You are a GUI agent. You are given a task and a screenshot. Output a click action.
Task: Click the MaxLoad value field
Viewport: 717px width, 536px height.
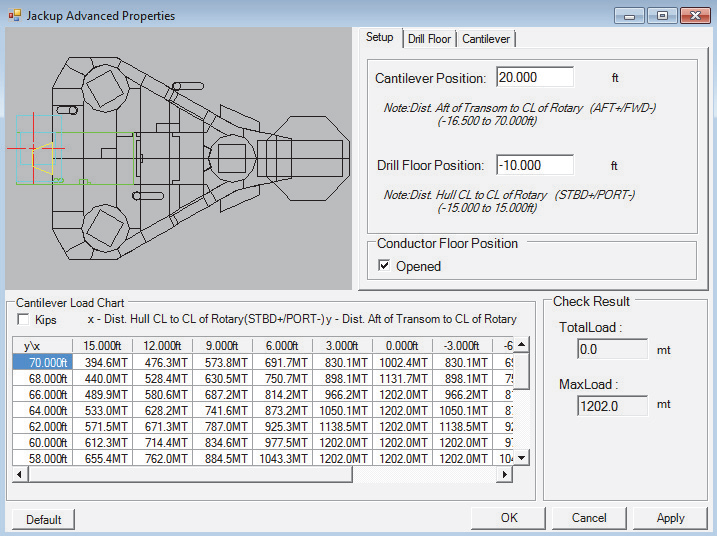tap(612, 406)
